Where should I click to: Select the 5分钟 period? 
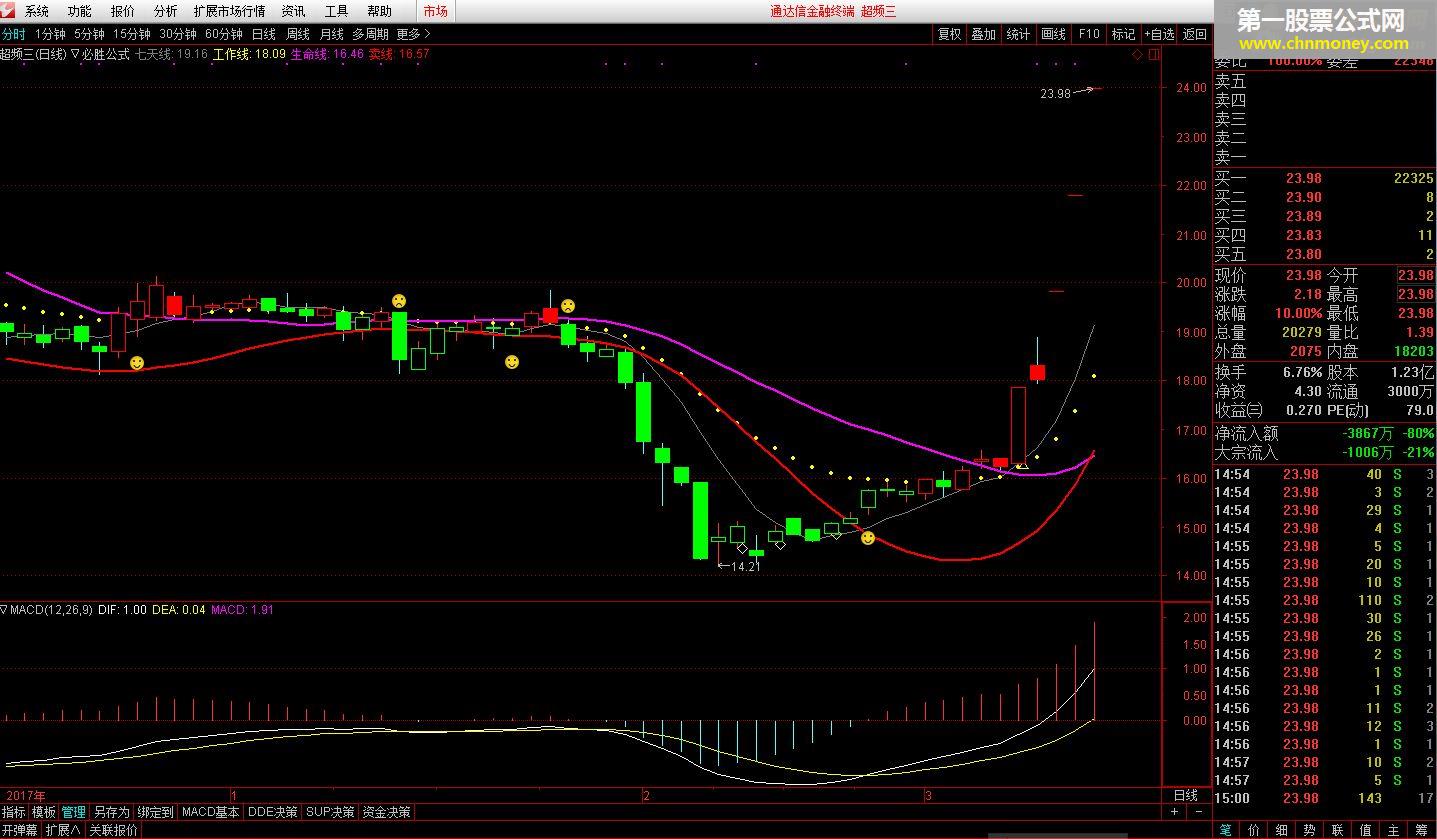pyautogui.click(x=89, y=34)
